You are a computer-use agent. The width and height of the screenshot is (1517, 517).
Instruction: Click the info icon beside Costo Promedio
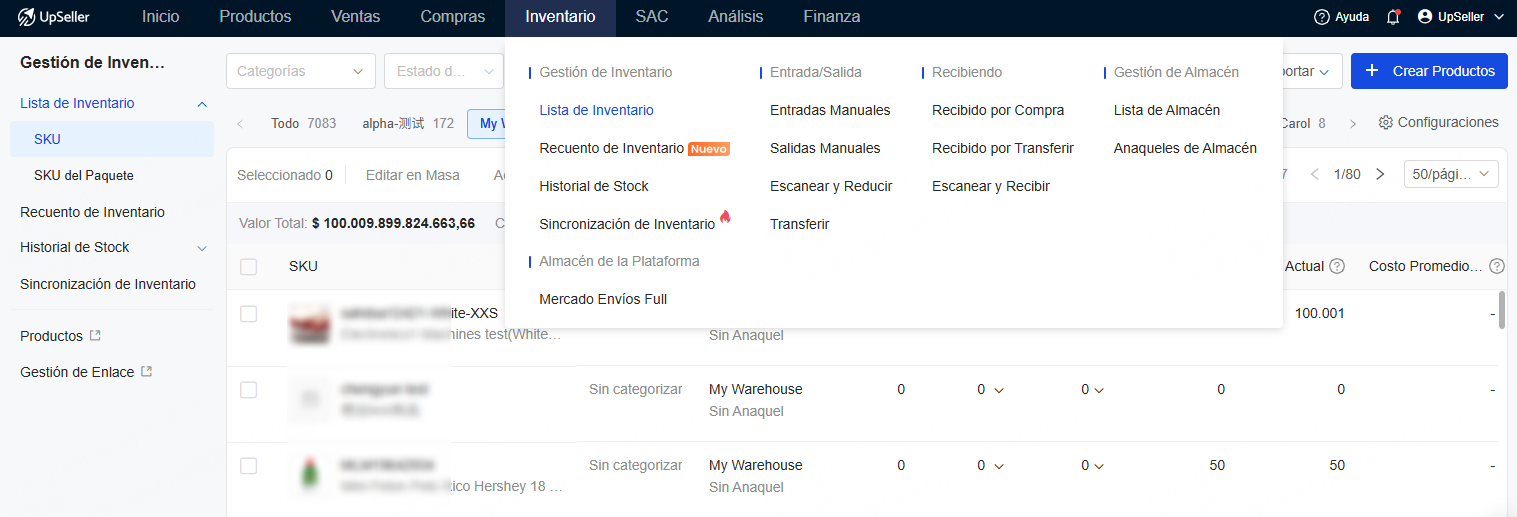[1496, 266]
